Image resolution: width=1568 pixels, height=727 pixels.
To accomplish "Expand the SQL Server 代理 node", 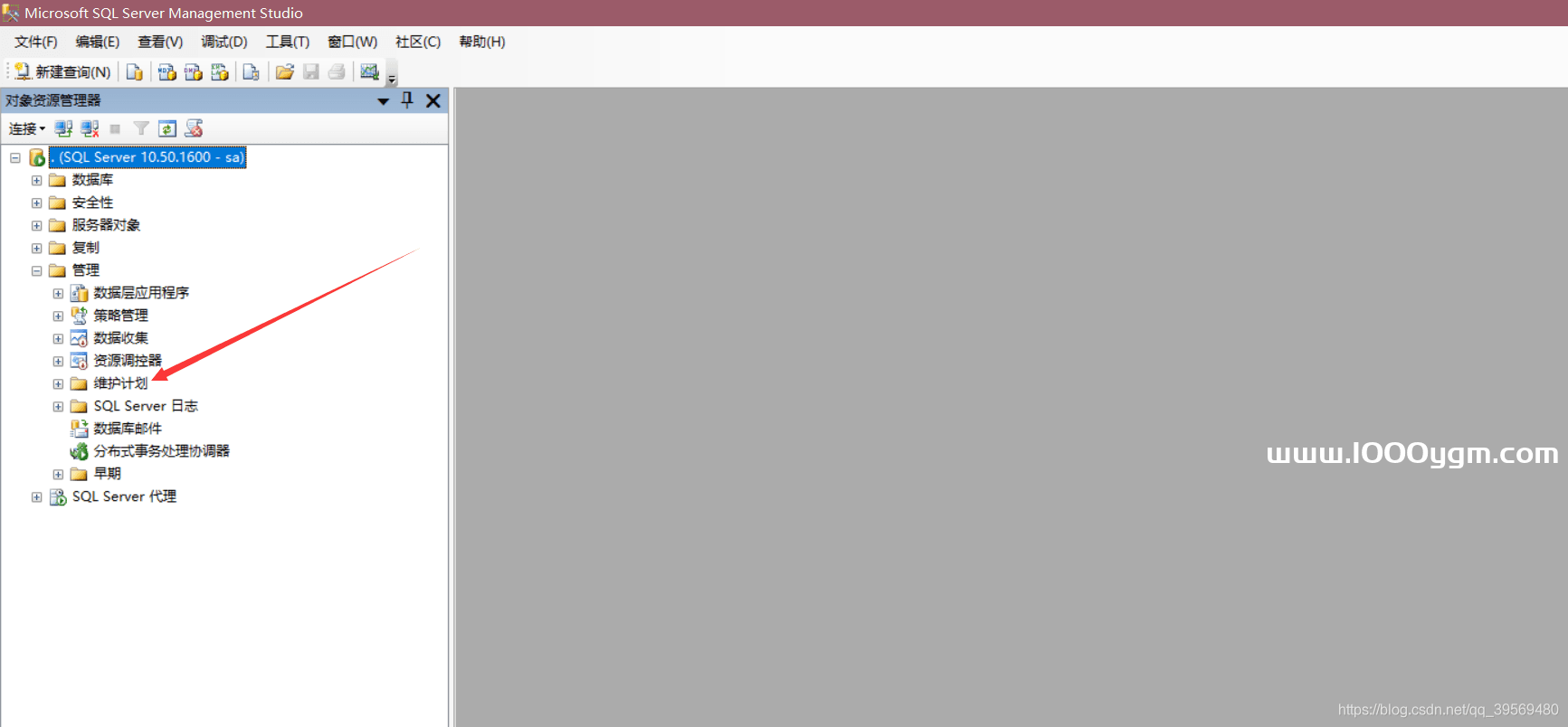I will point(37,496).
